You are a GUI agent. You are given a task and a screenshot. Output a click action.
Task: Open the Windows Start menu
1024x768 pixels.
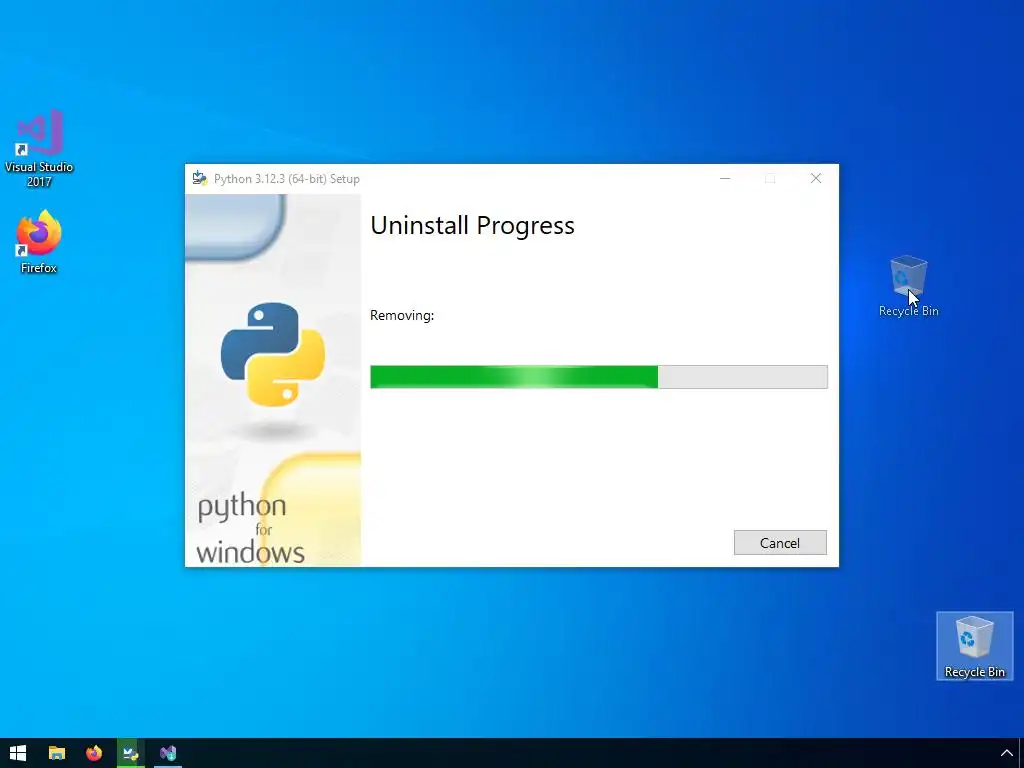(18, 753)
